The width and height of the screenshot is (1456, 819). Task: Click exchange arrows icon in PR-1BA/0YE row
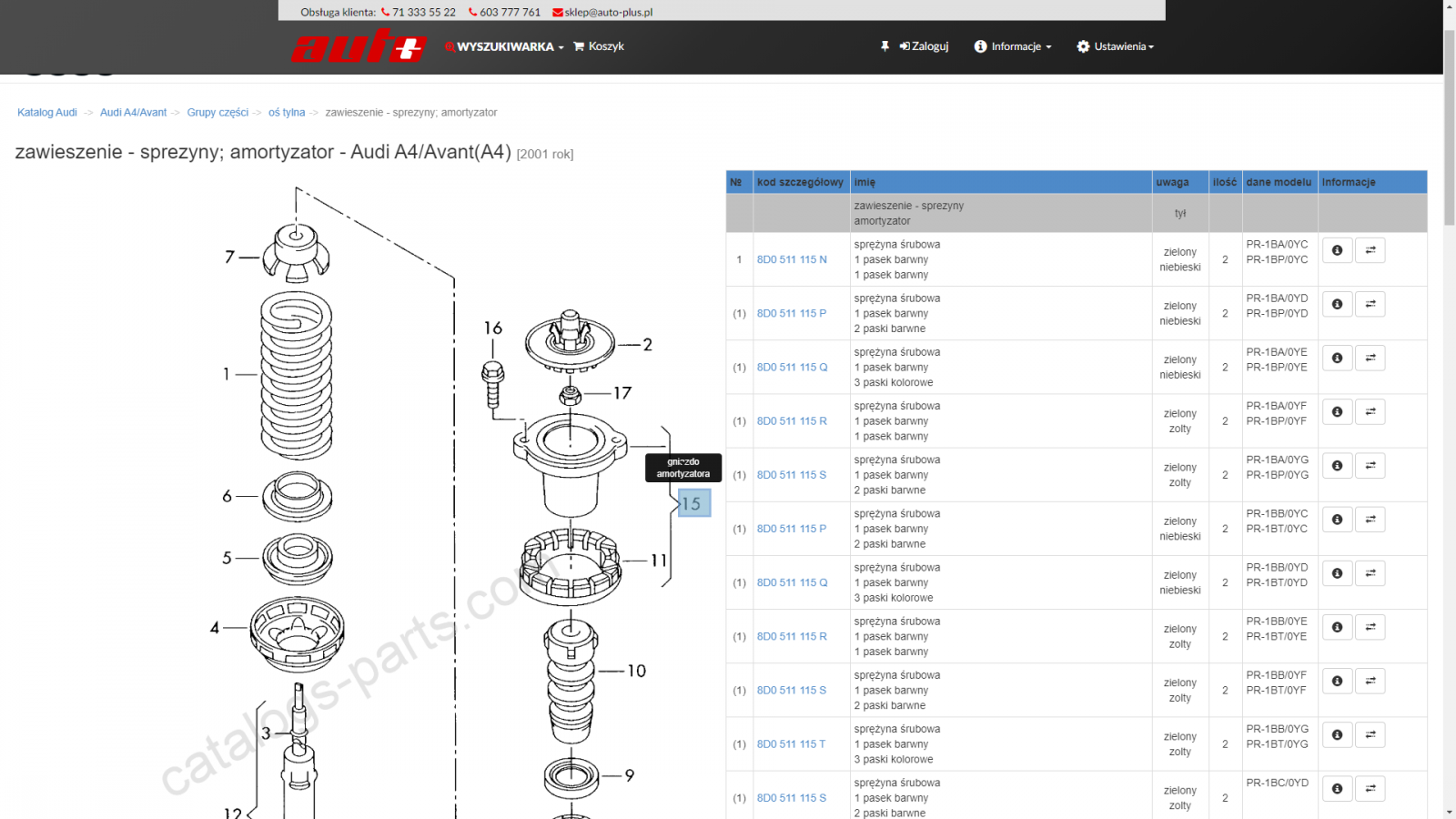pyautogui.click(x=1370, y=358)
